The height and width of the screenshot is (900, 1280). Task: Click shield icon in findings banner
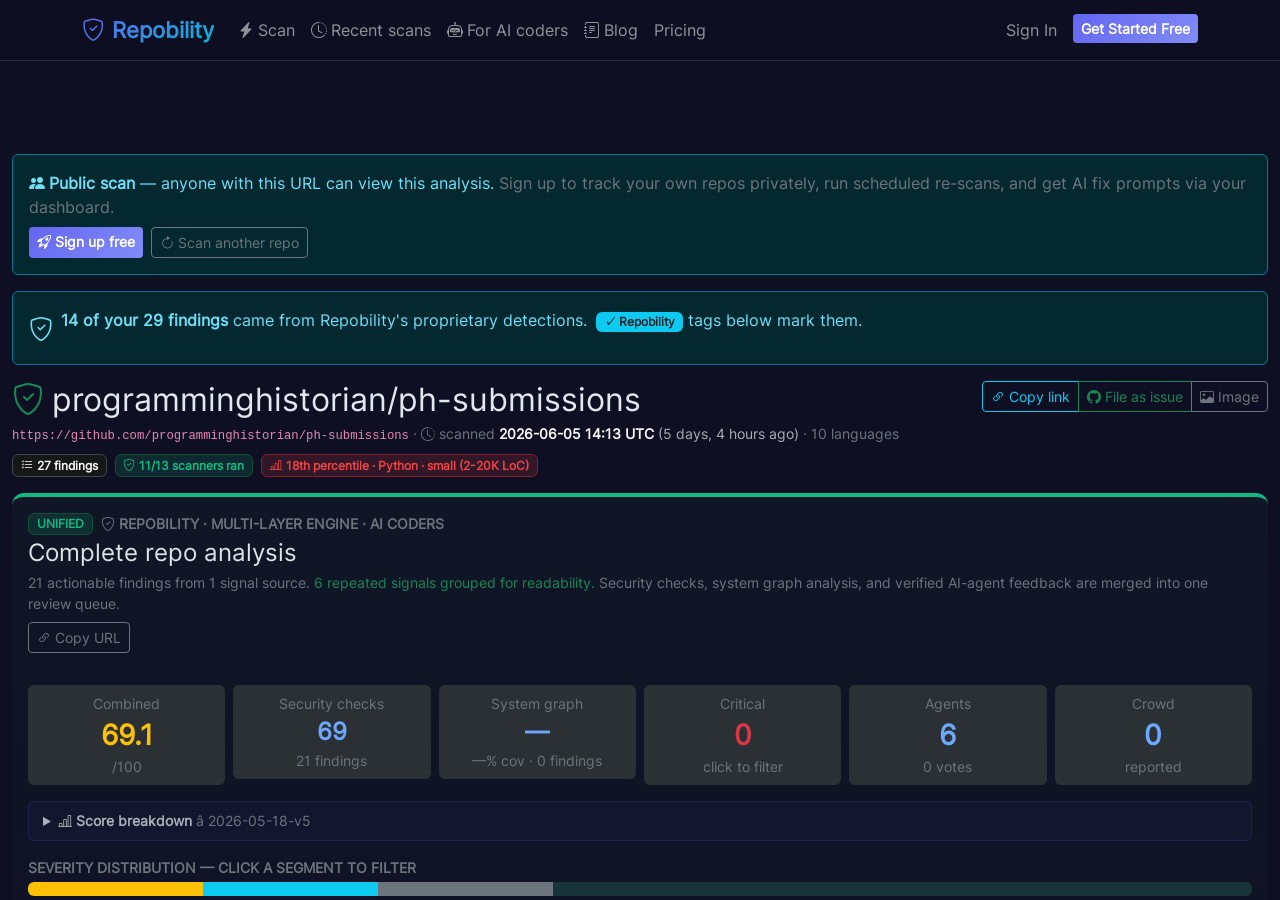pos(41,328)
